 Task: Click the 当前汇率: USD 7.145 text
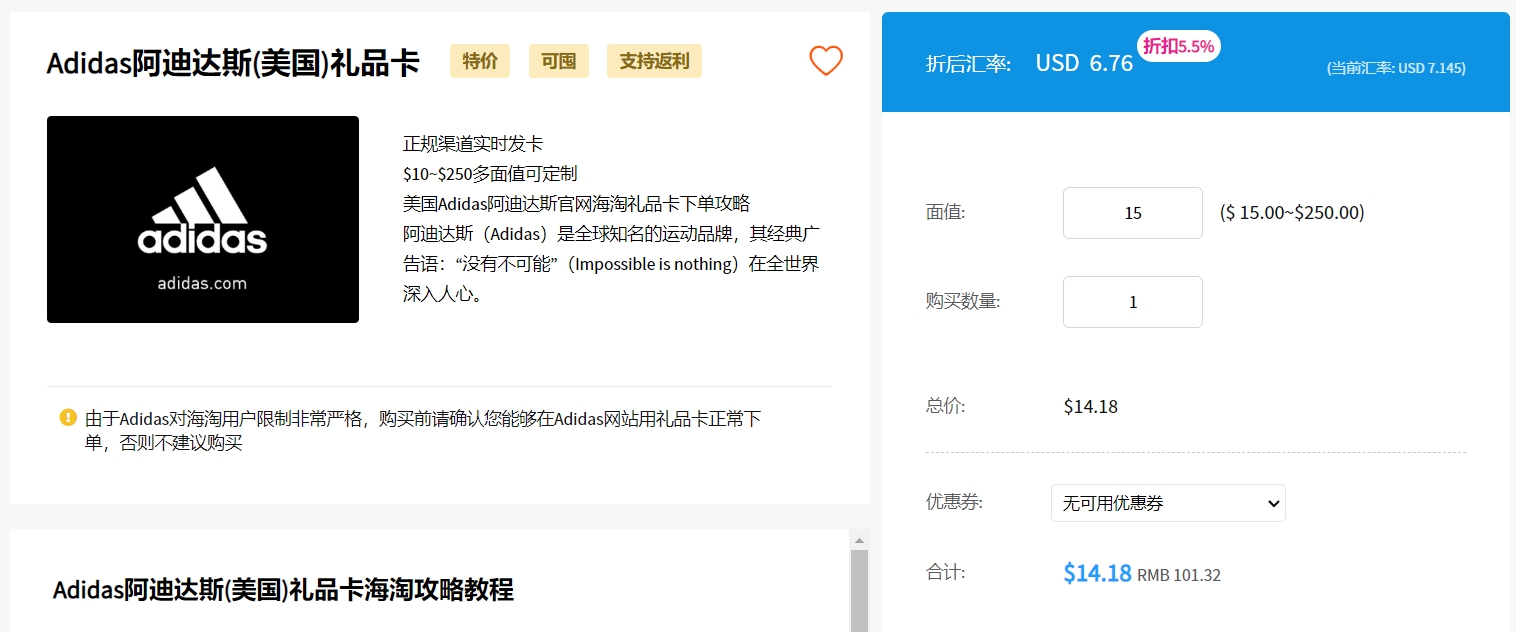(x=1396, y=68)
